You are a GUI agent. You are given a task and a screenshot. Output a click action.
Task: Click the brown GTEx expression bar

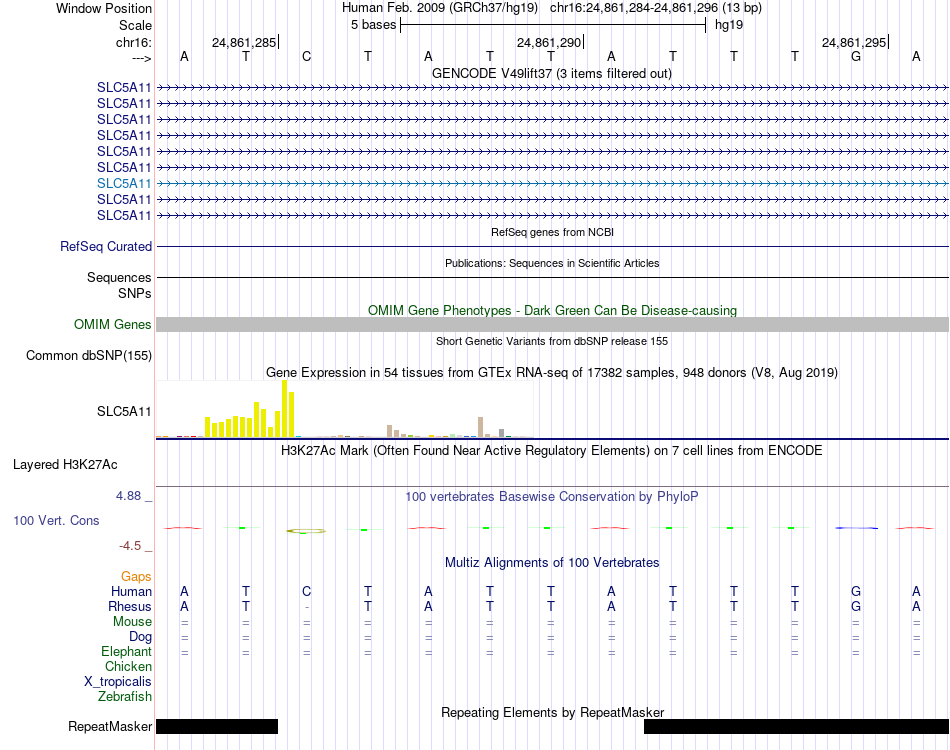480,427
